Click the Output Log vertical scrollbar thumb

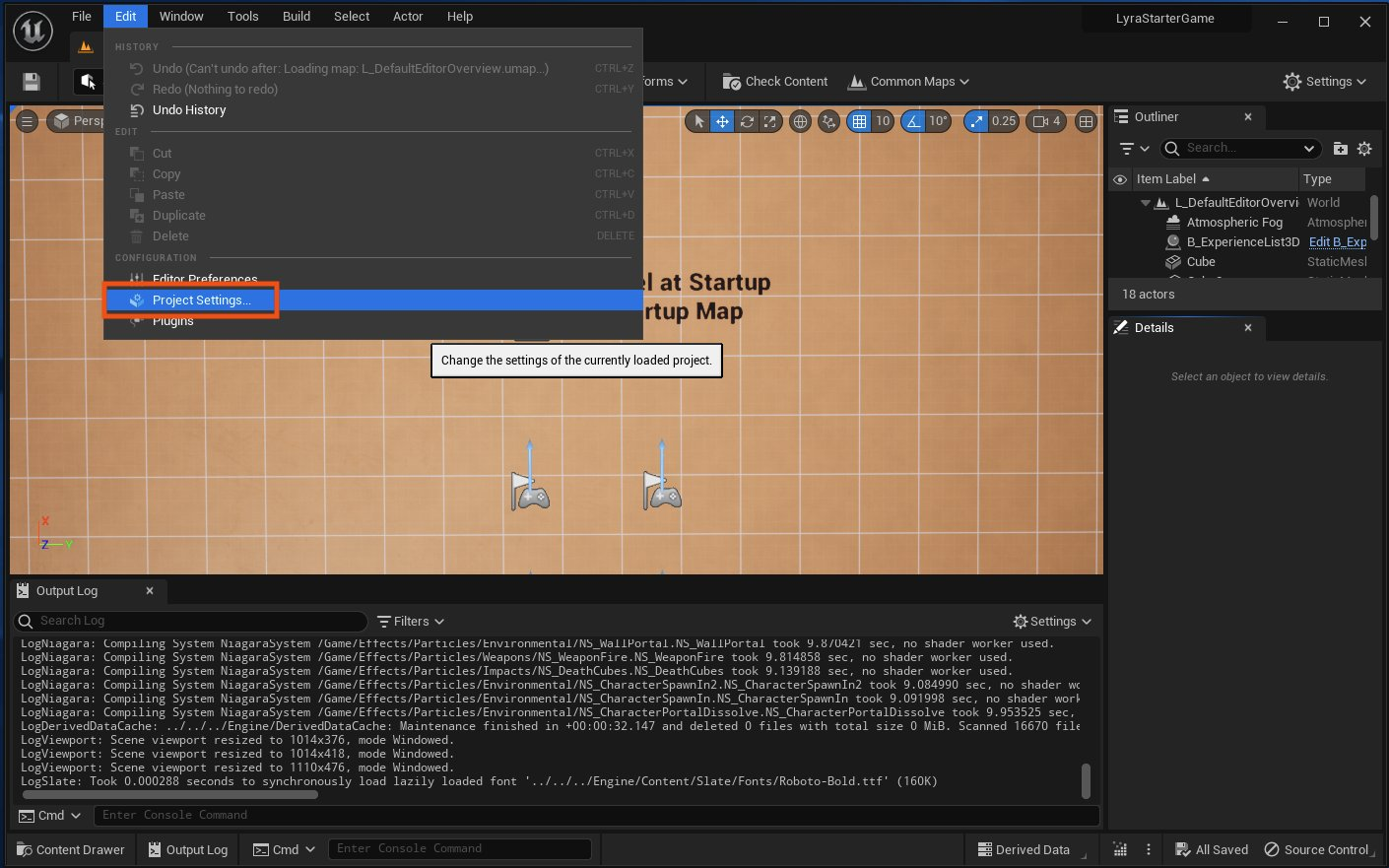tap(1086, 781)
